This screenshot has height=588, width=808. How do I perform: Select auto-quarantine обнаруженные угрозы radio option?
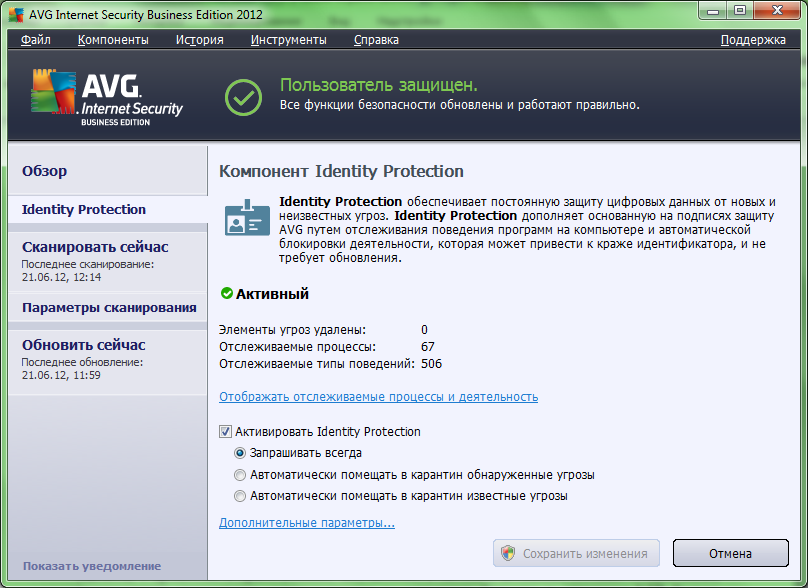pos(240,475)
